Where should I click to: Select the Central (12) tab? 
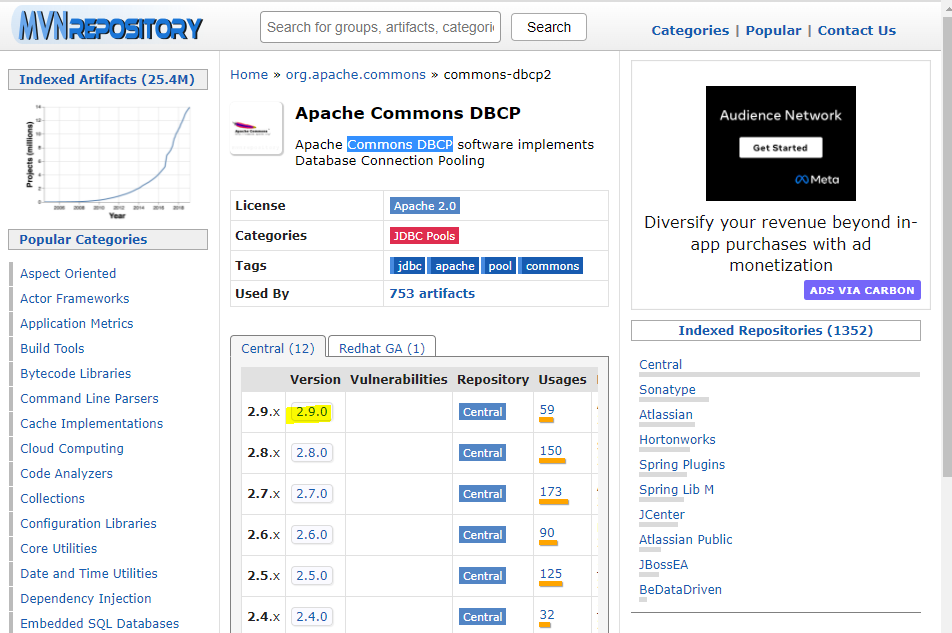[x=277, y=348]
